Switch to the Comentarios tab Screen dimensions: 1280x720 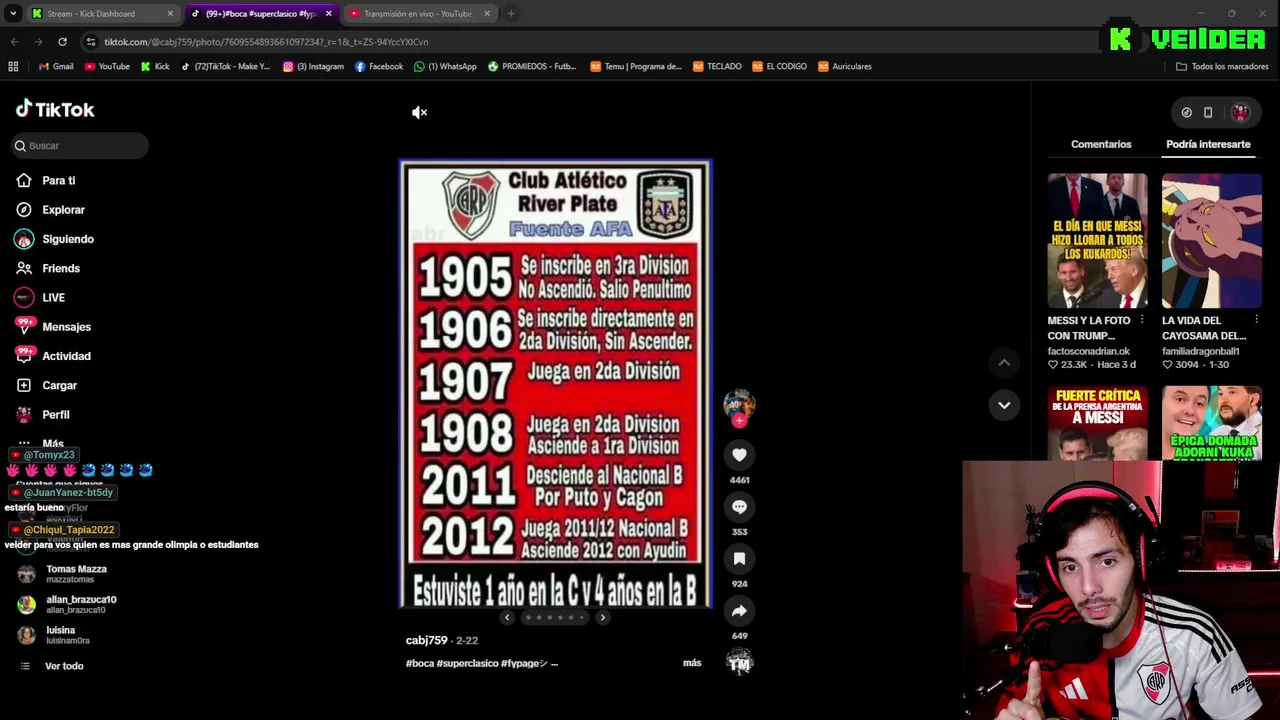1101,144
